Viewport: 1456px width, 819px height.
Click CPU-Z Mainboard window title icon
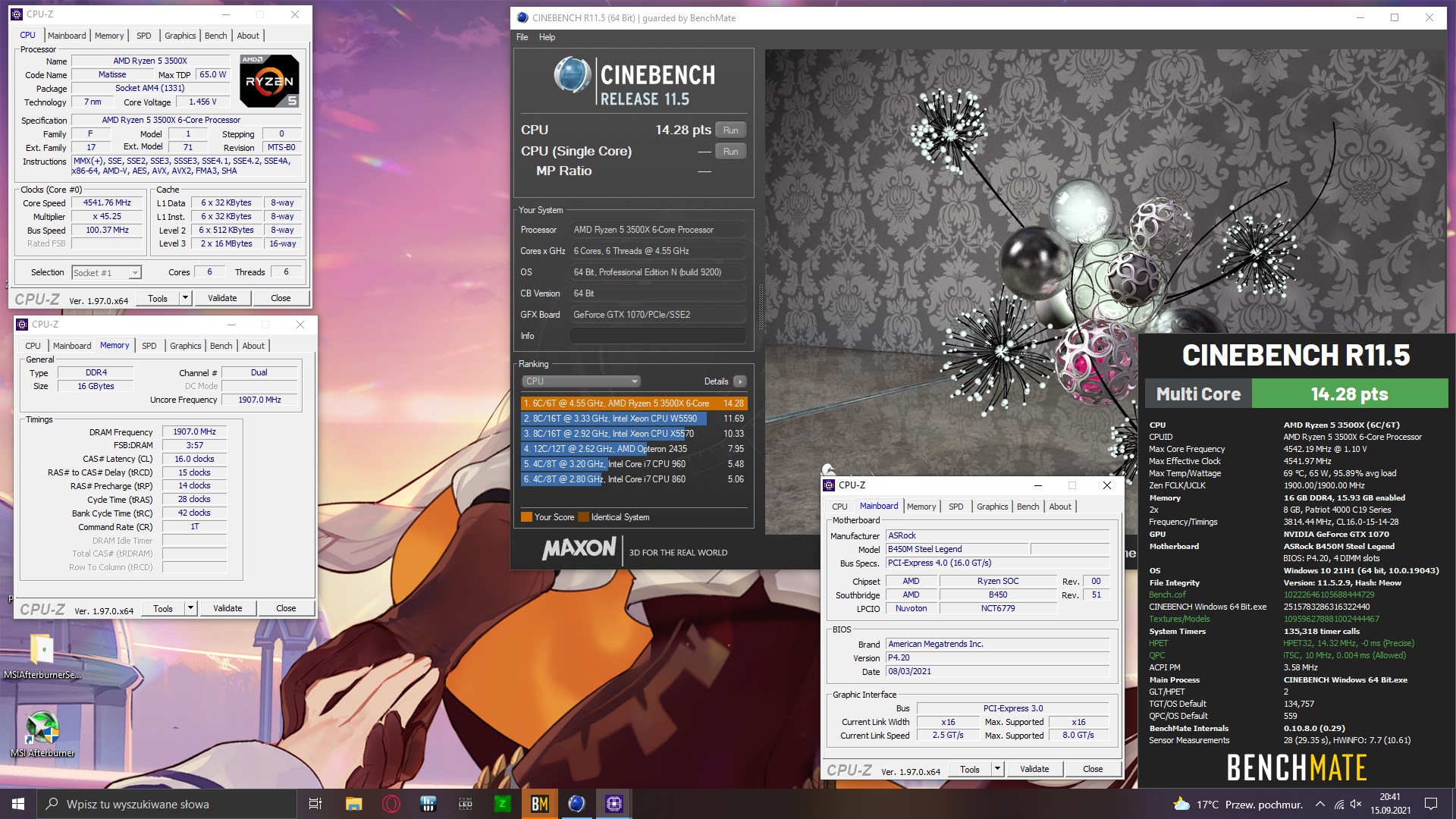[829, 485]
